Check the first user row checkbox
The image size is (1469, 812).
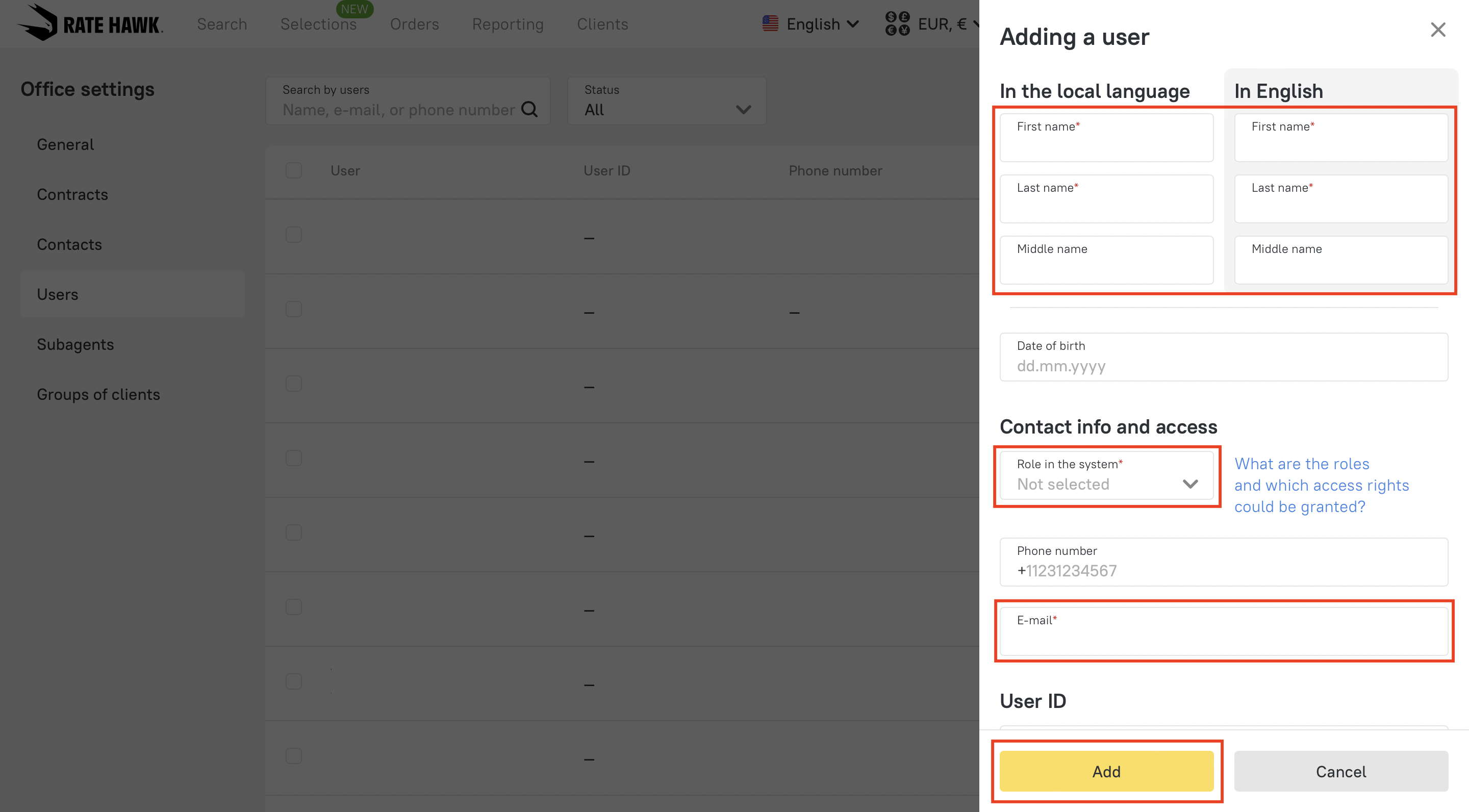(294, 235)
